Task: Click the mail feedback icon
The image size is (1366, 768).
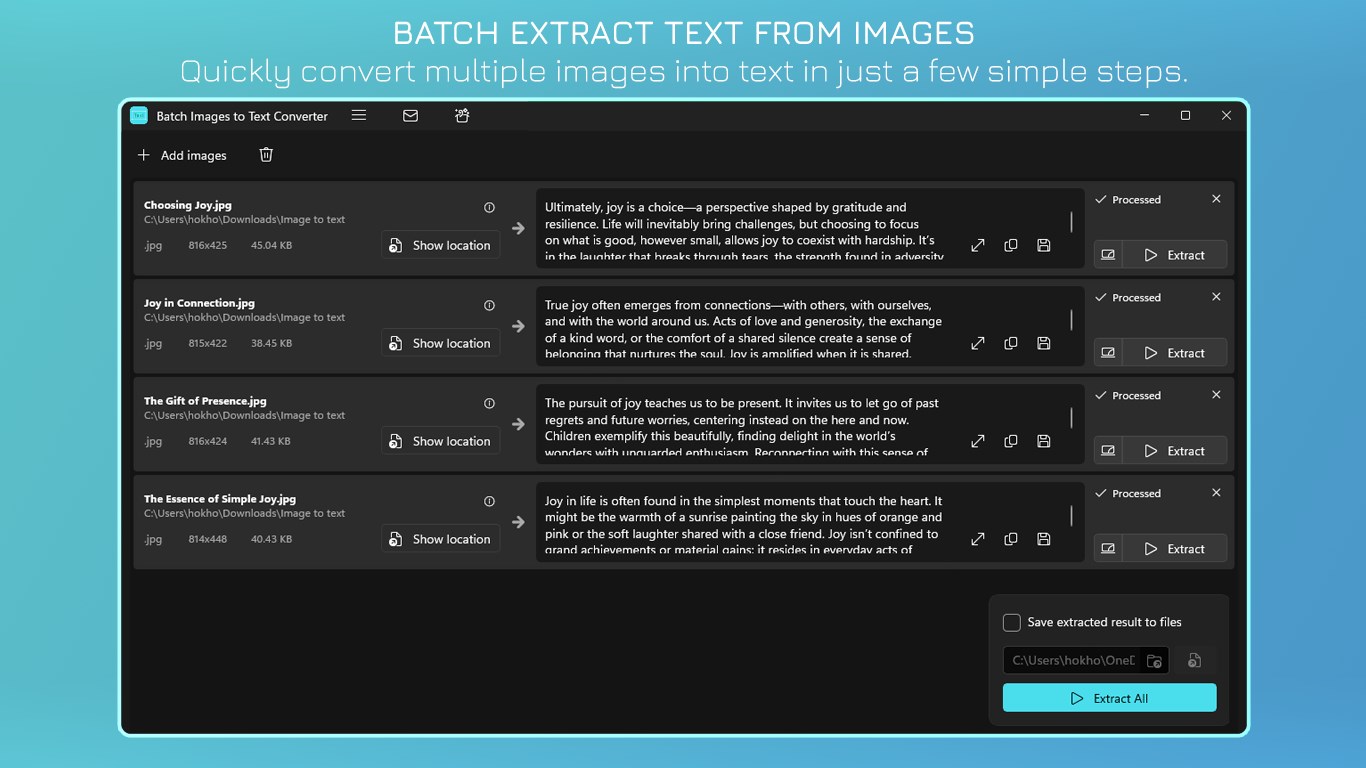Action: pos(410,115)
